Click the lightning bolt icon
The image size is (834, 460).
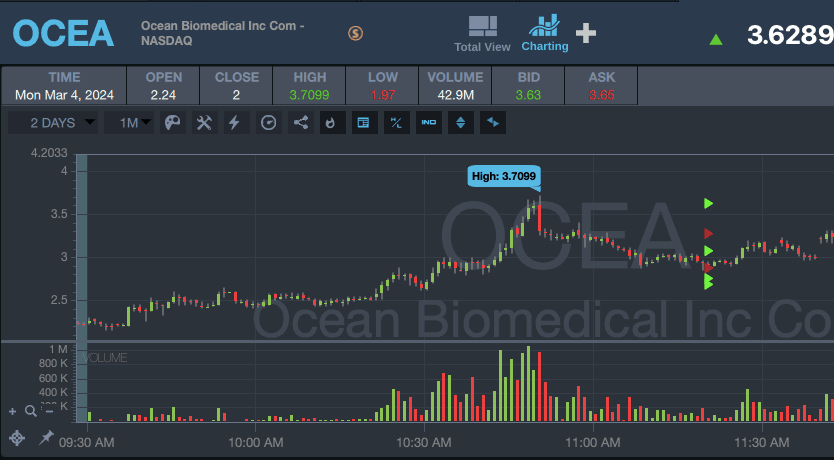coord(235,122)
